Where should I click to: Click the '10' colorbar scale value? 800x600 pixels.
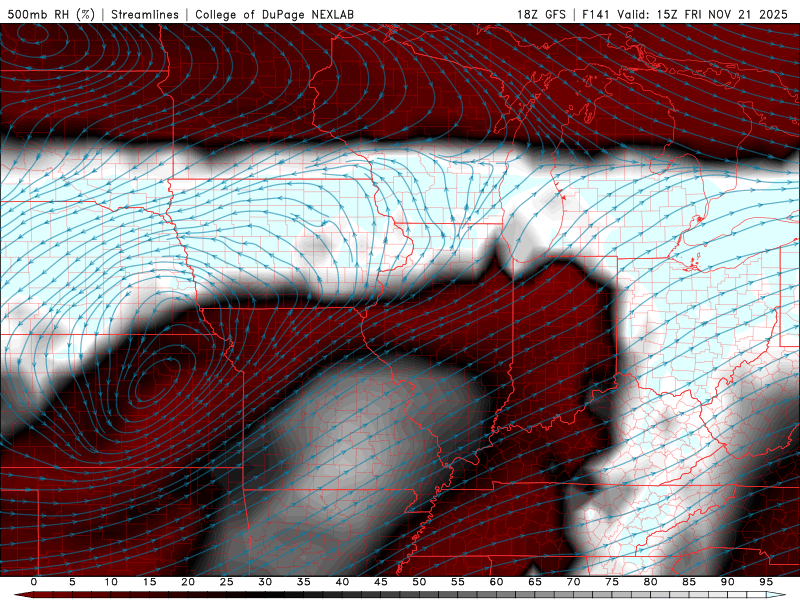coord(111,582)
